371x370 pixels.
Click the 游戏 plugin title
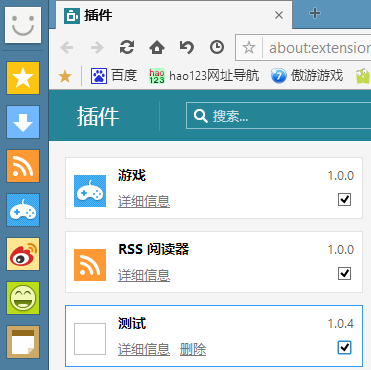tap(132, 175)
